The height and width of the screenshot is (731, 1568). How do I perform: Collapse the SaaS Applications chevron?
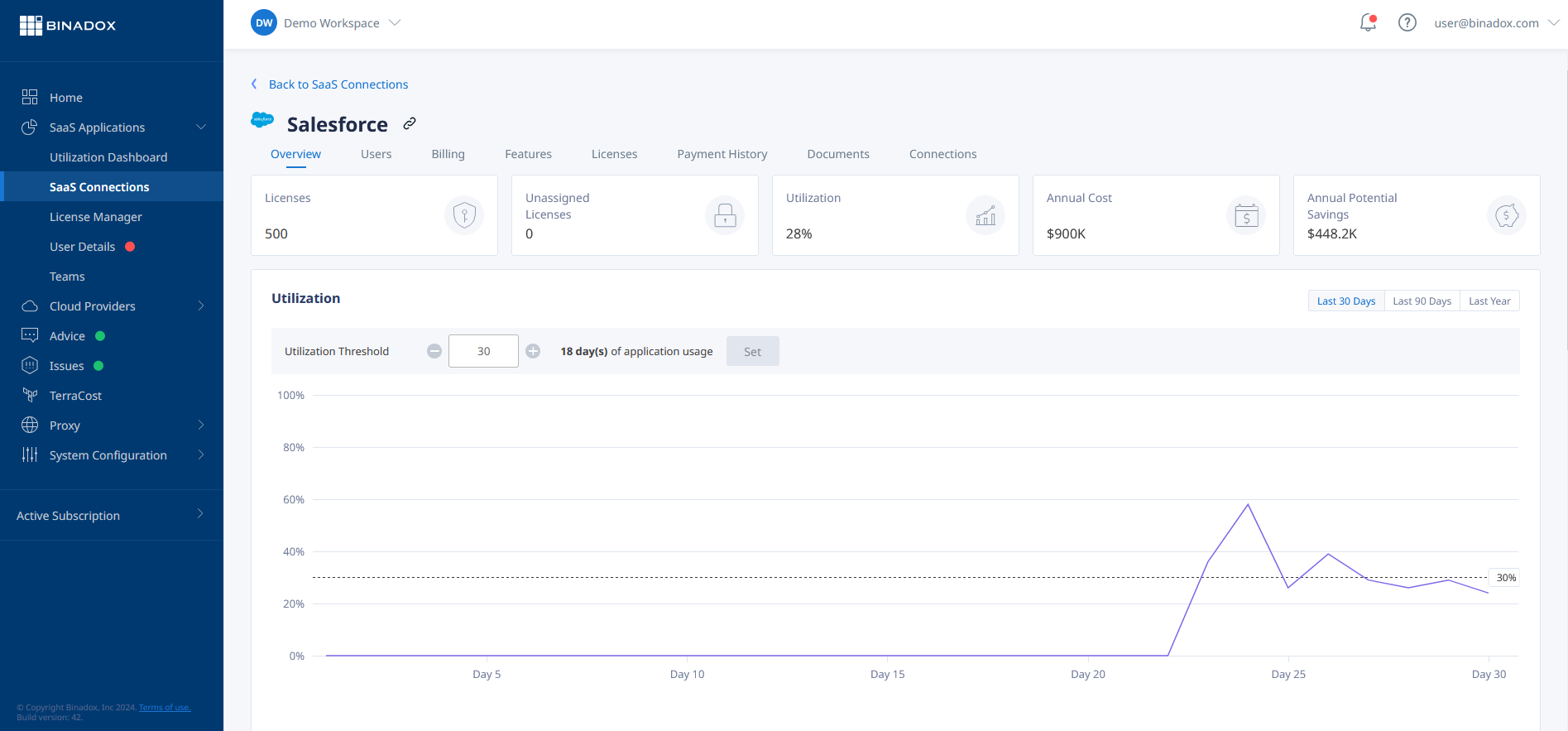pyautogui.click(x=200, y=127)
